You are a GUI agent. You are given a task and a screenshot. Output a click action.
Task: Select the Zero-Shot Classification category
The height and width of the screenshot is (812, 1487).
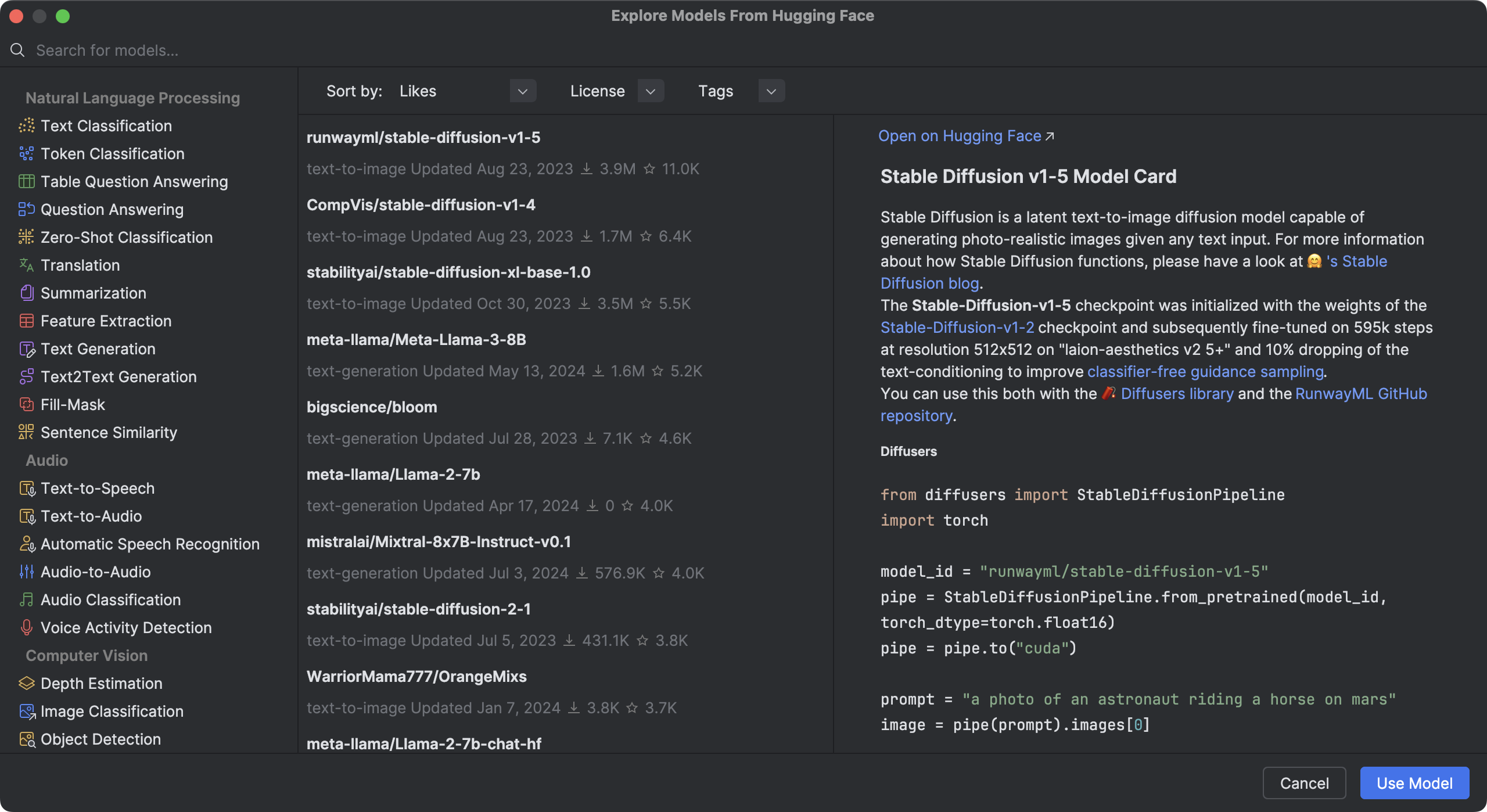coord(127,237)
